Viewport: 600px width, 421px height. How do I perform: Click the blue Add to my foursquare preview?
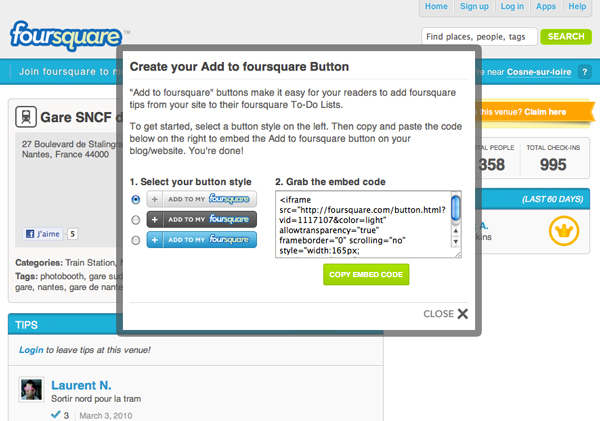(202, 240)
